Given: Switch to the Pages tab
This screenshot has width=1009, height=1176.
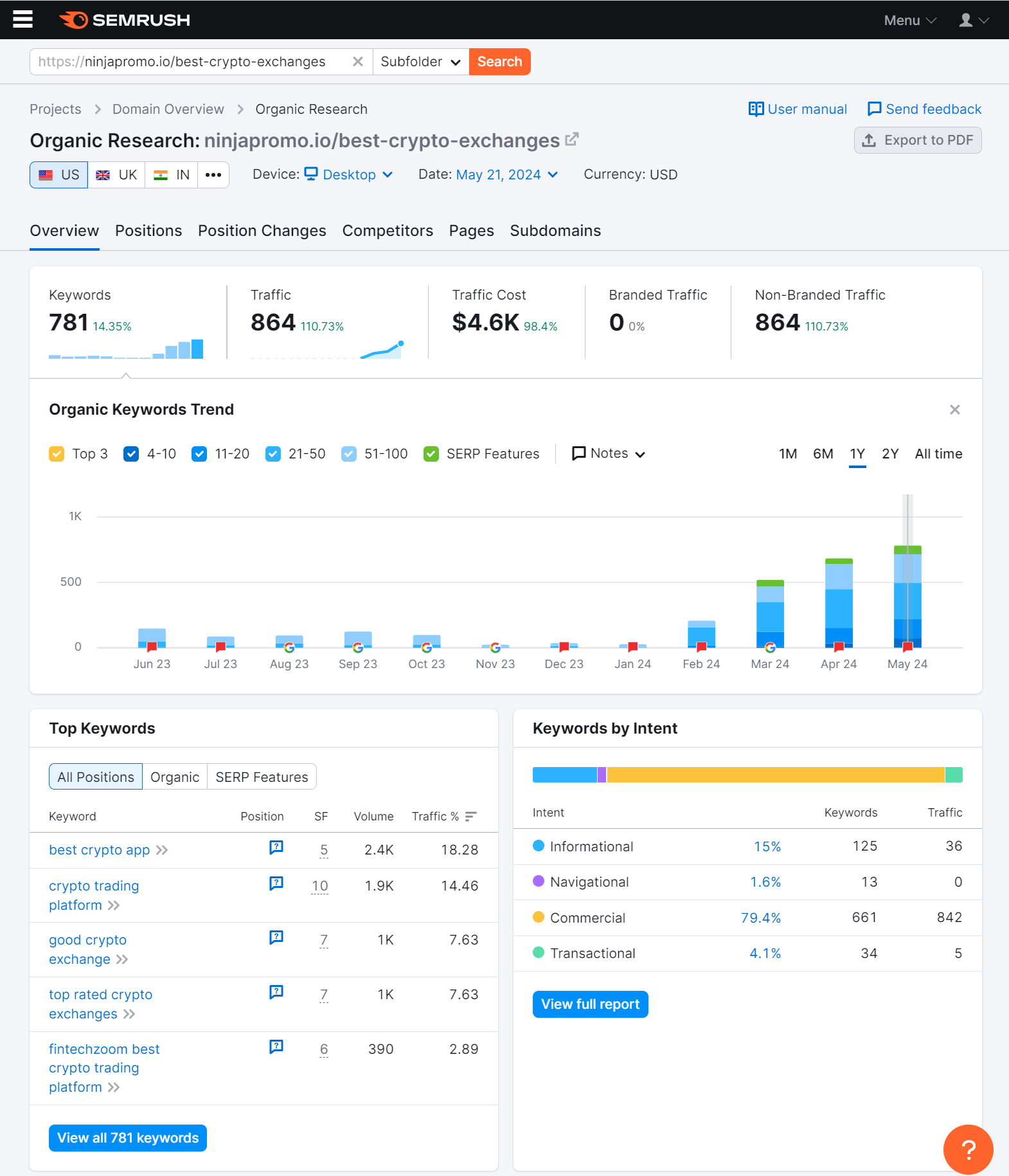Looking at the screenshot, I should [x=472, y=231].
